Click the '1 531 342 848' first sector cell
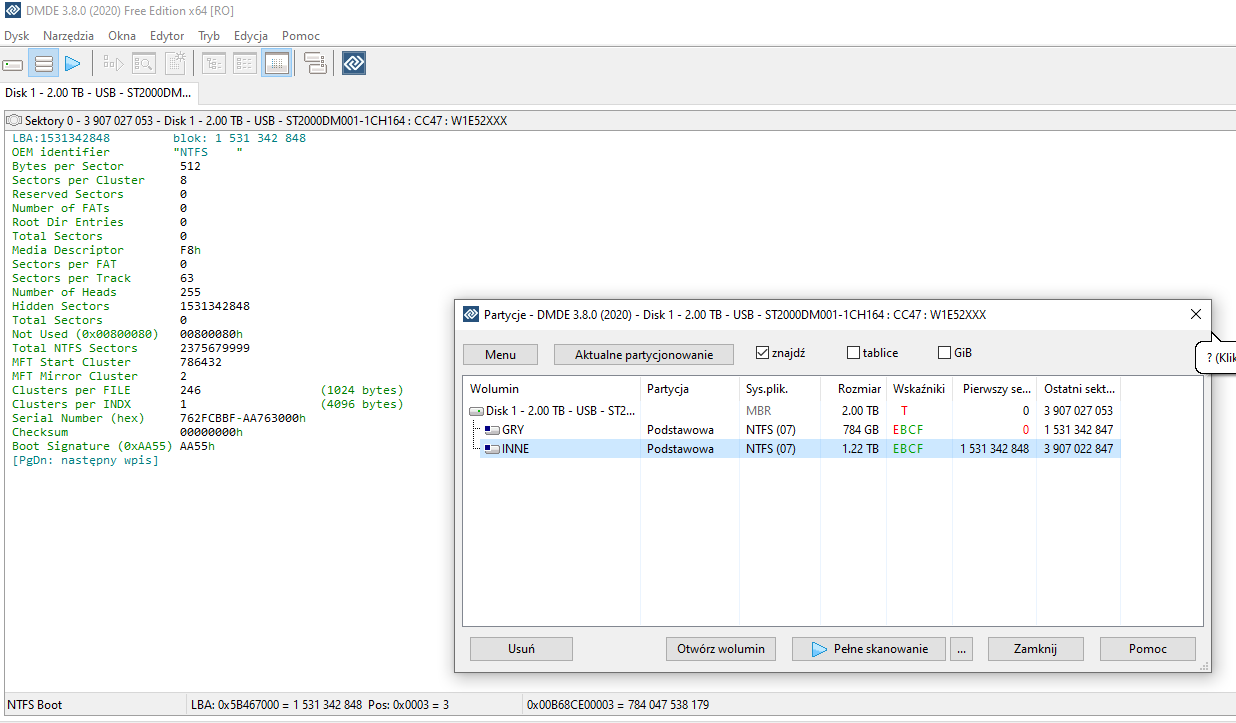1236x723 pixels. (x=994, y=449)
